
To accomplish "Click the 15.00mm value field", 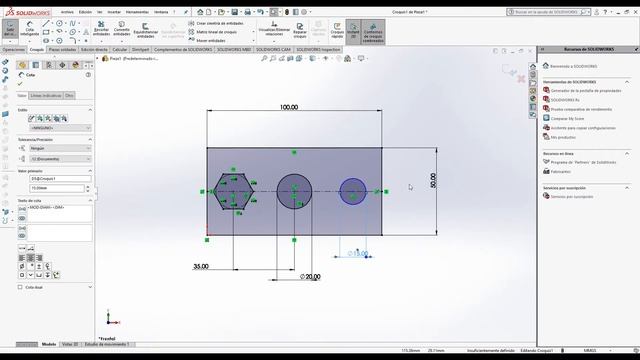I will [x=57, y=188].
